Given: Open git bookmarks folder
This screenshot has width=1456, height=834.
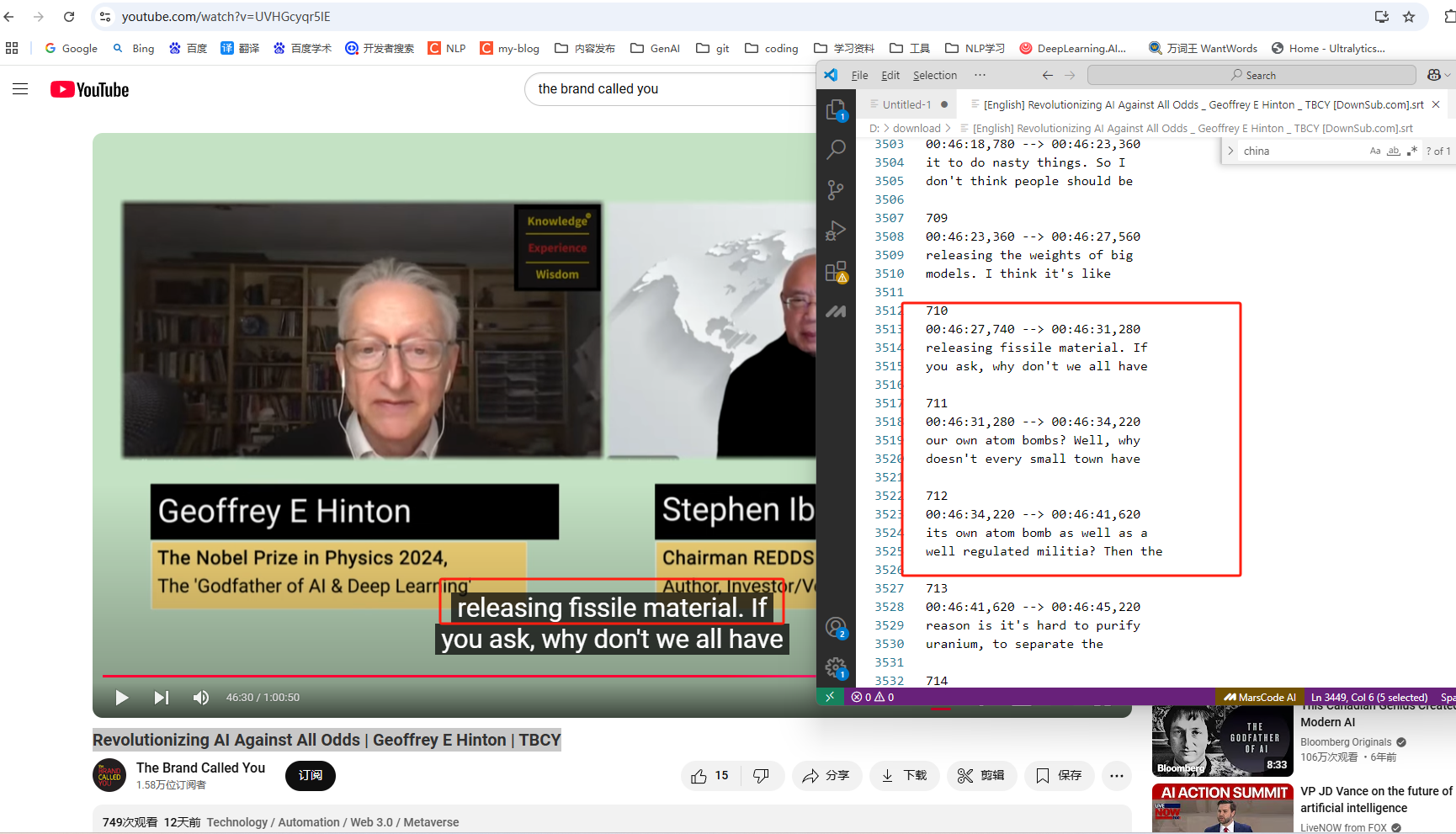Looking at the screenshot, I should [x=713, y=48].
